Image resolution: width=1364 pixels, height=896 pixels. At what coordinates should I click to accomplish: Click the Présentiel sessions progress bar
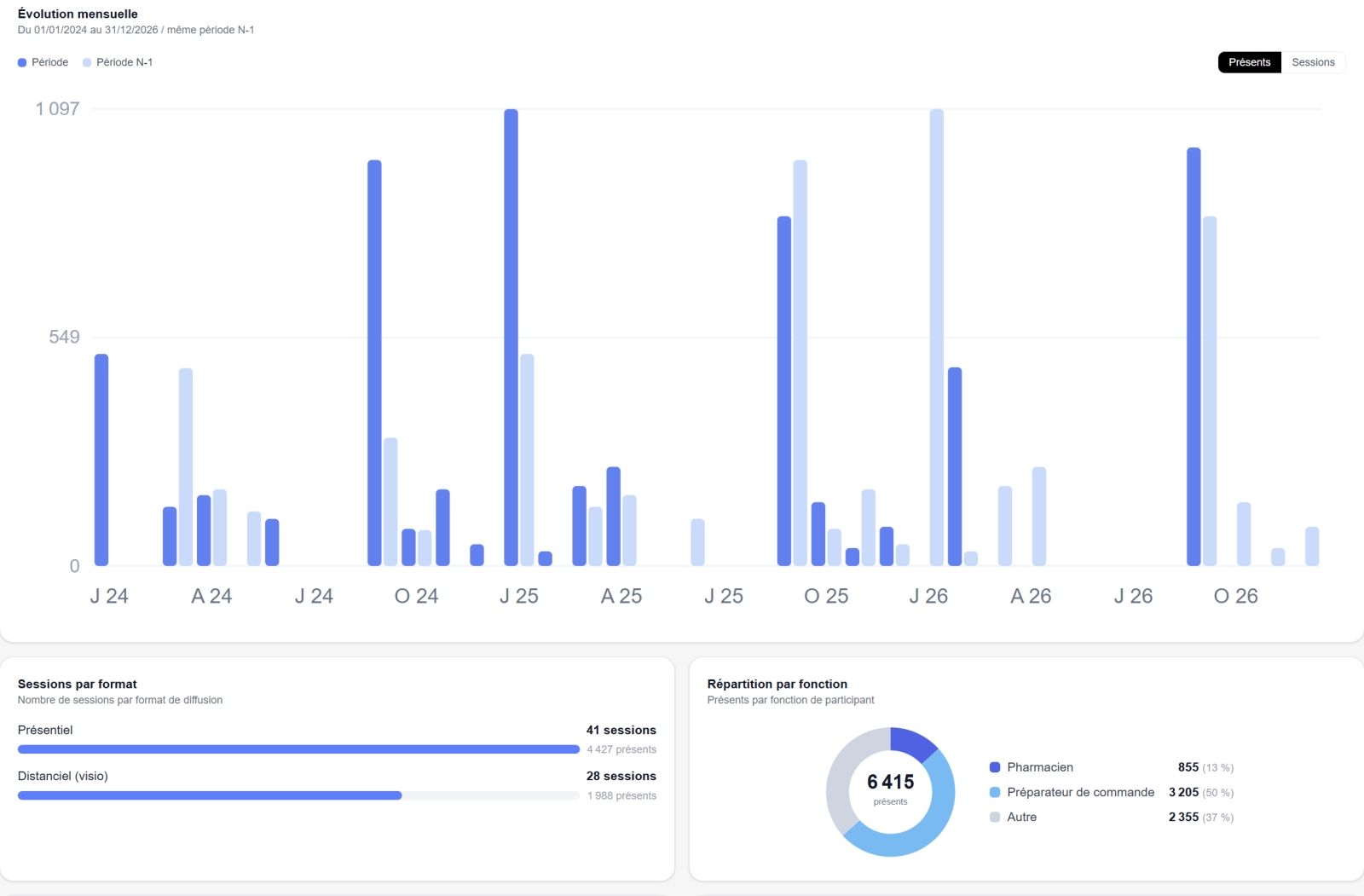tap(298, 749)
